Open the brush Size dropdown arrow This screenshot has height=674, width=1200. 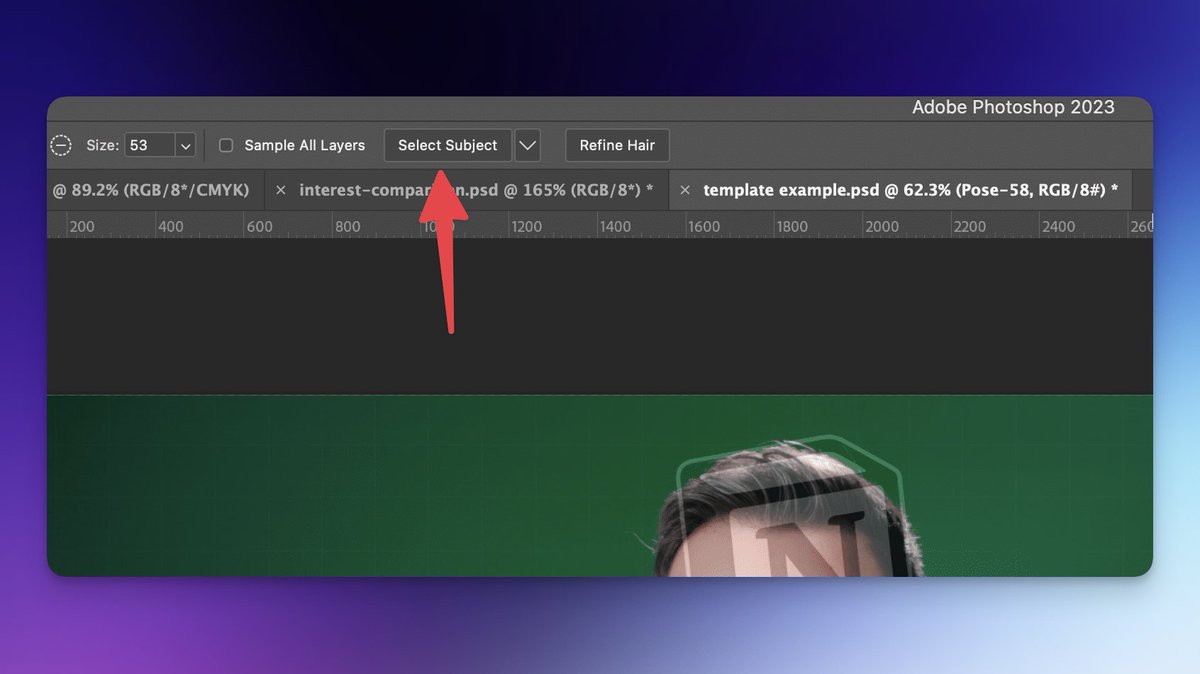185,145
